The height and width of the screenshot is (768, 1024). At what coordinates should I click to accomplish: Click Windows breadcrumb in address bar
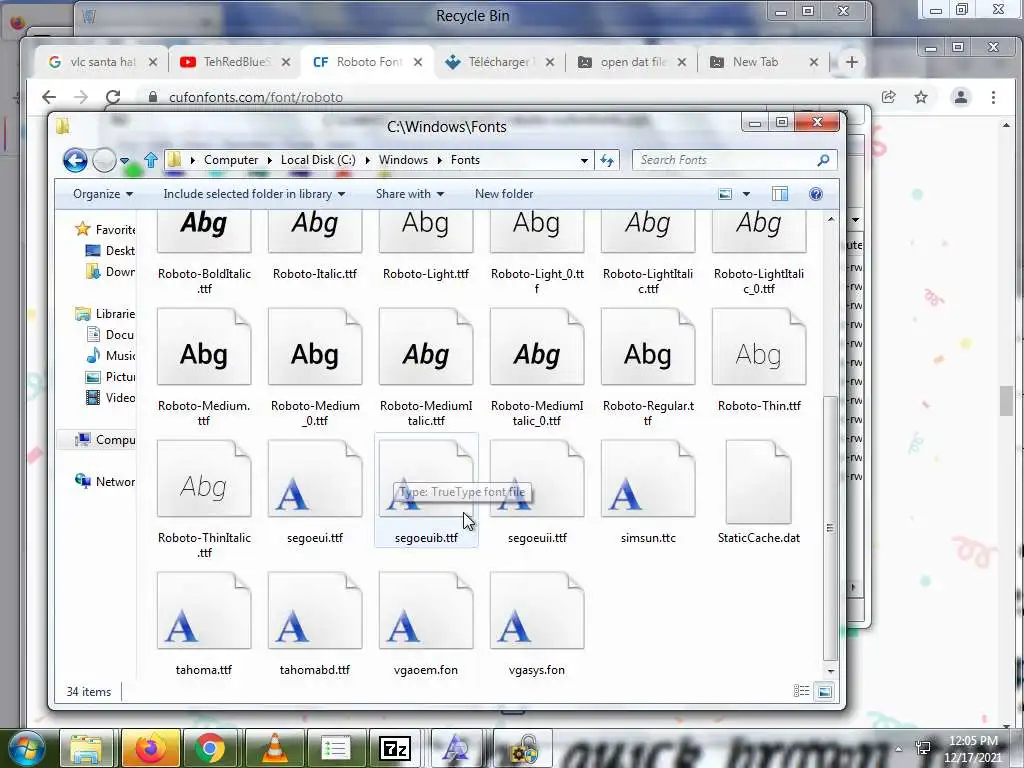pos(403,160)
